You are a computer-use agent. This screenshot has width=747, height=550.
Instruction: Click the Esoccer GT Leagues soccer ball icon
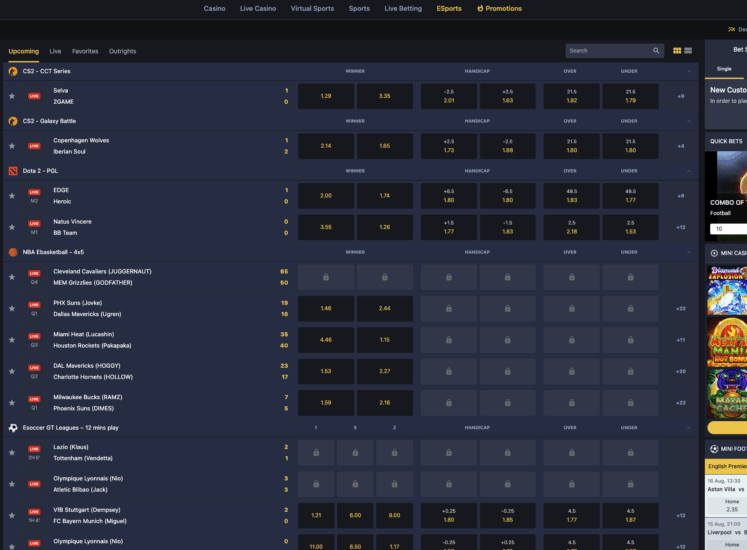(13, 427)
